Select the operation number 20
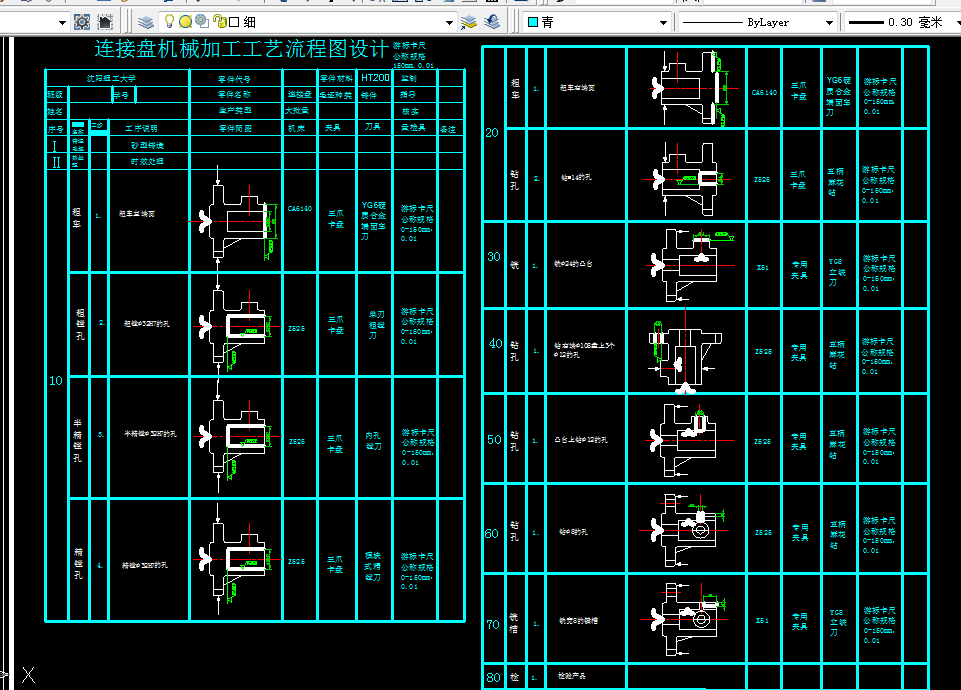 pos(492,133)
